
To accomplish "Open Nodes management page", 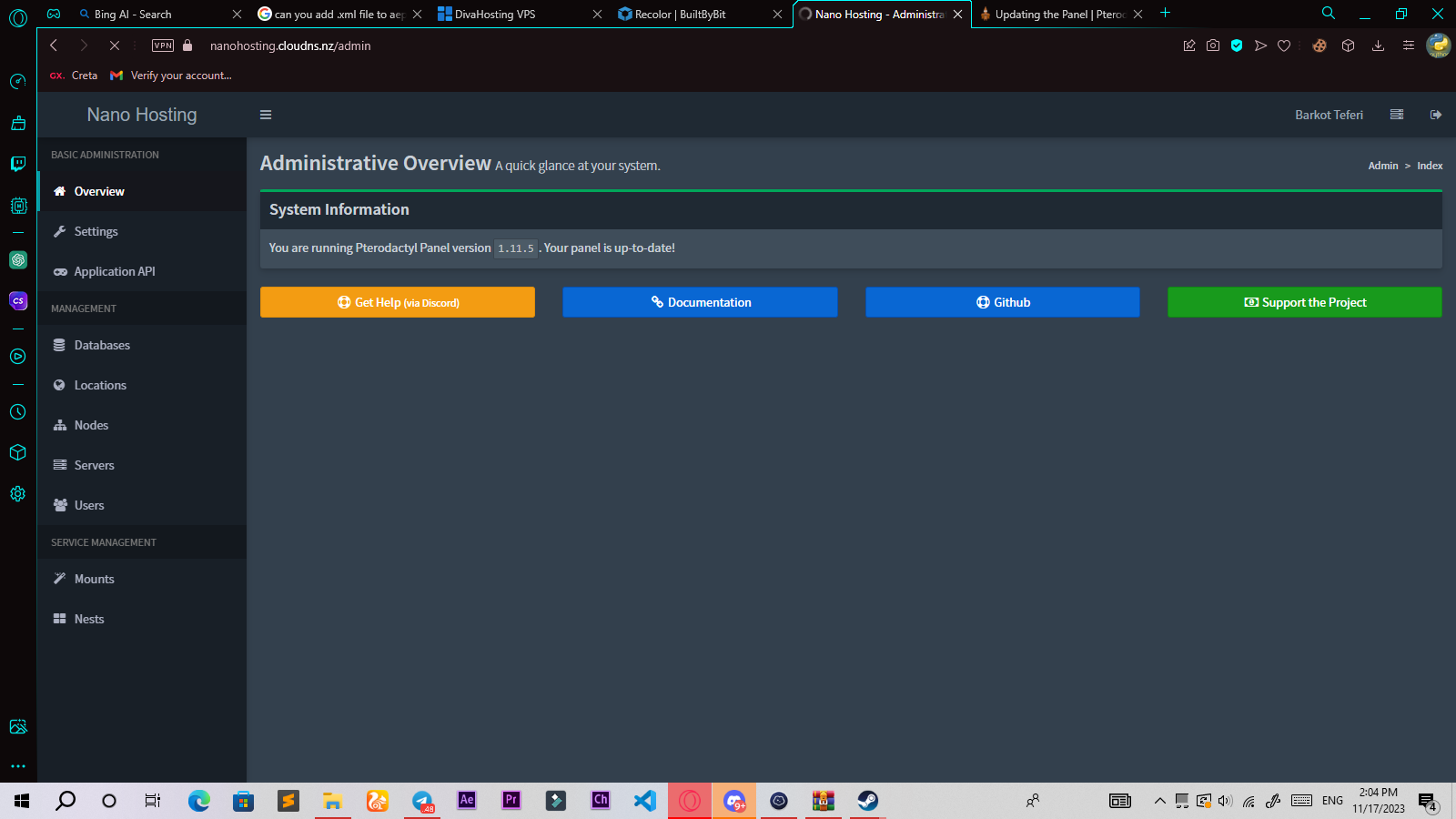I will (x=142, y=425).
